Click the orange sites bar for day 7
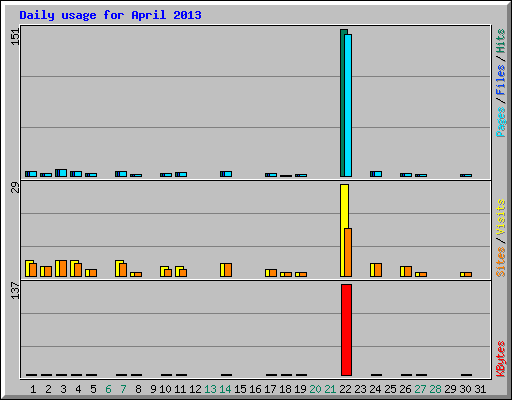The width and height of the screenshot is (512, 400). pyautogui.click(x=123, y=270)
